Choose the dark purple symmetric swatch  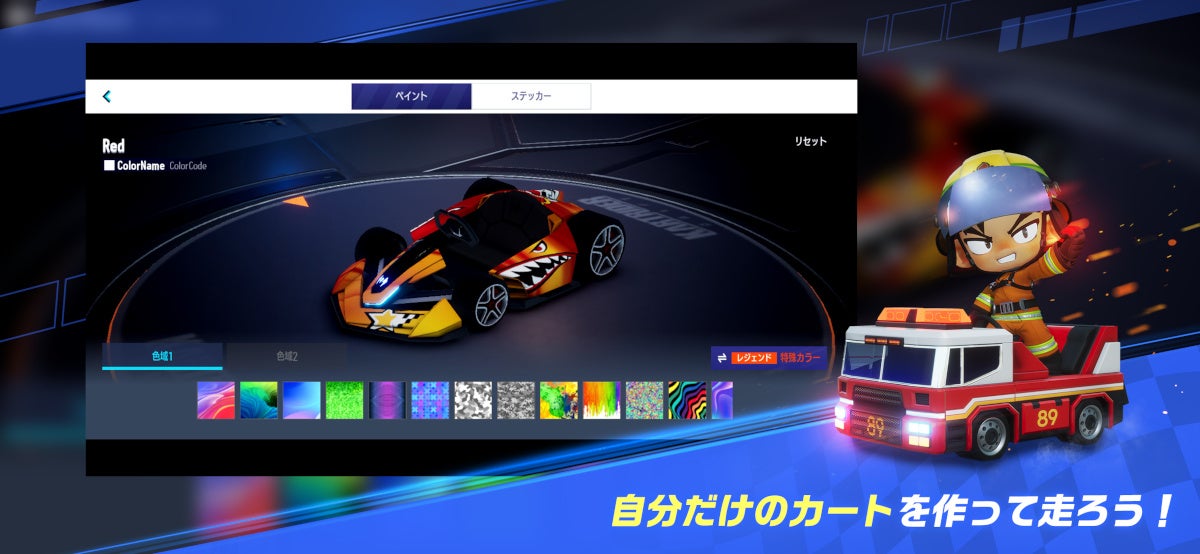(388, 400)
